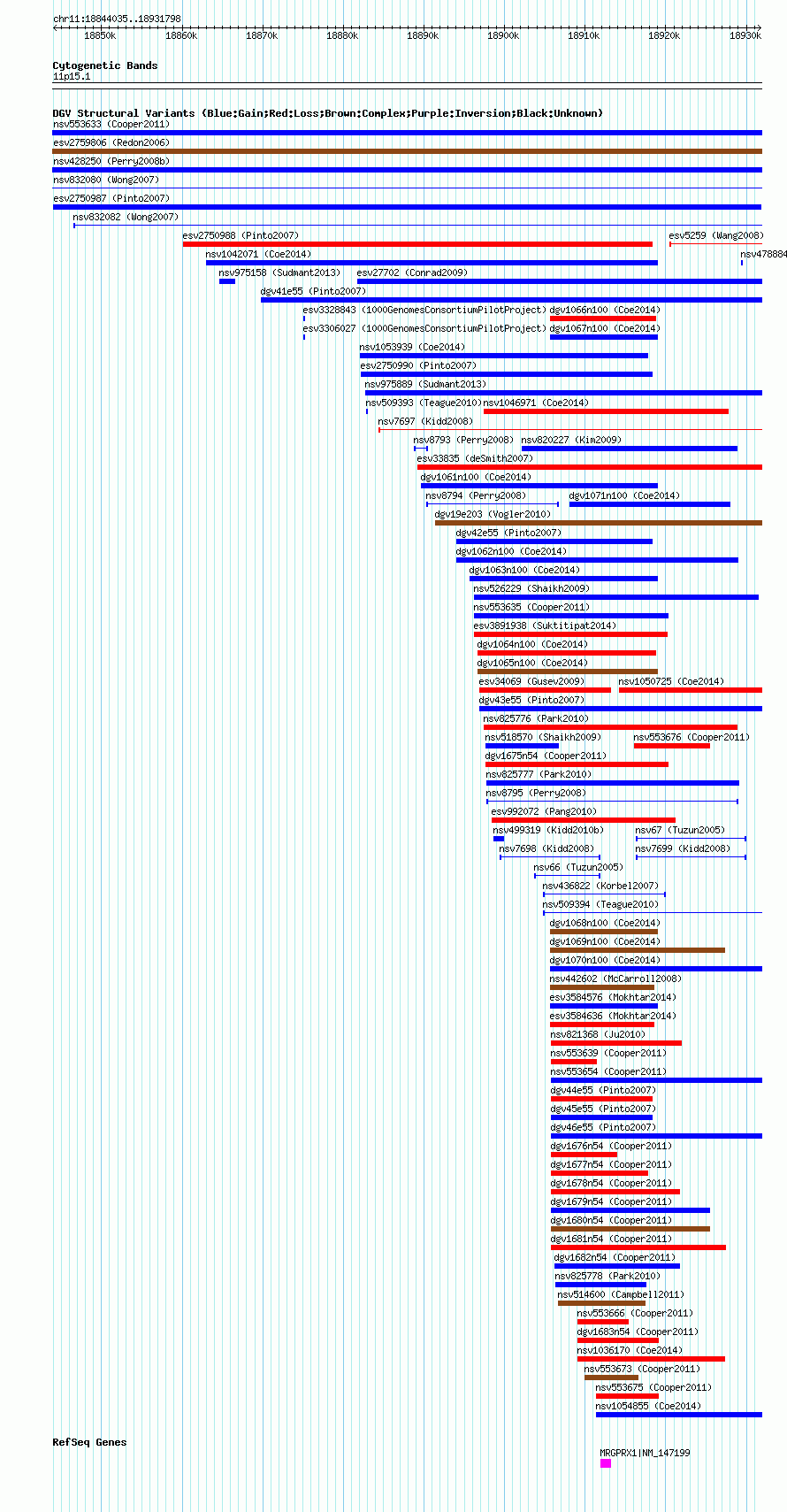The image size is (787, 1512).
Task: Select esv2750988 (Pinto2007) red loss bar
Action: click(x=417, y=244)
